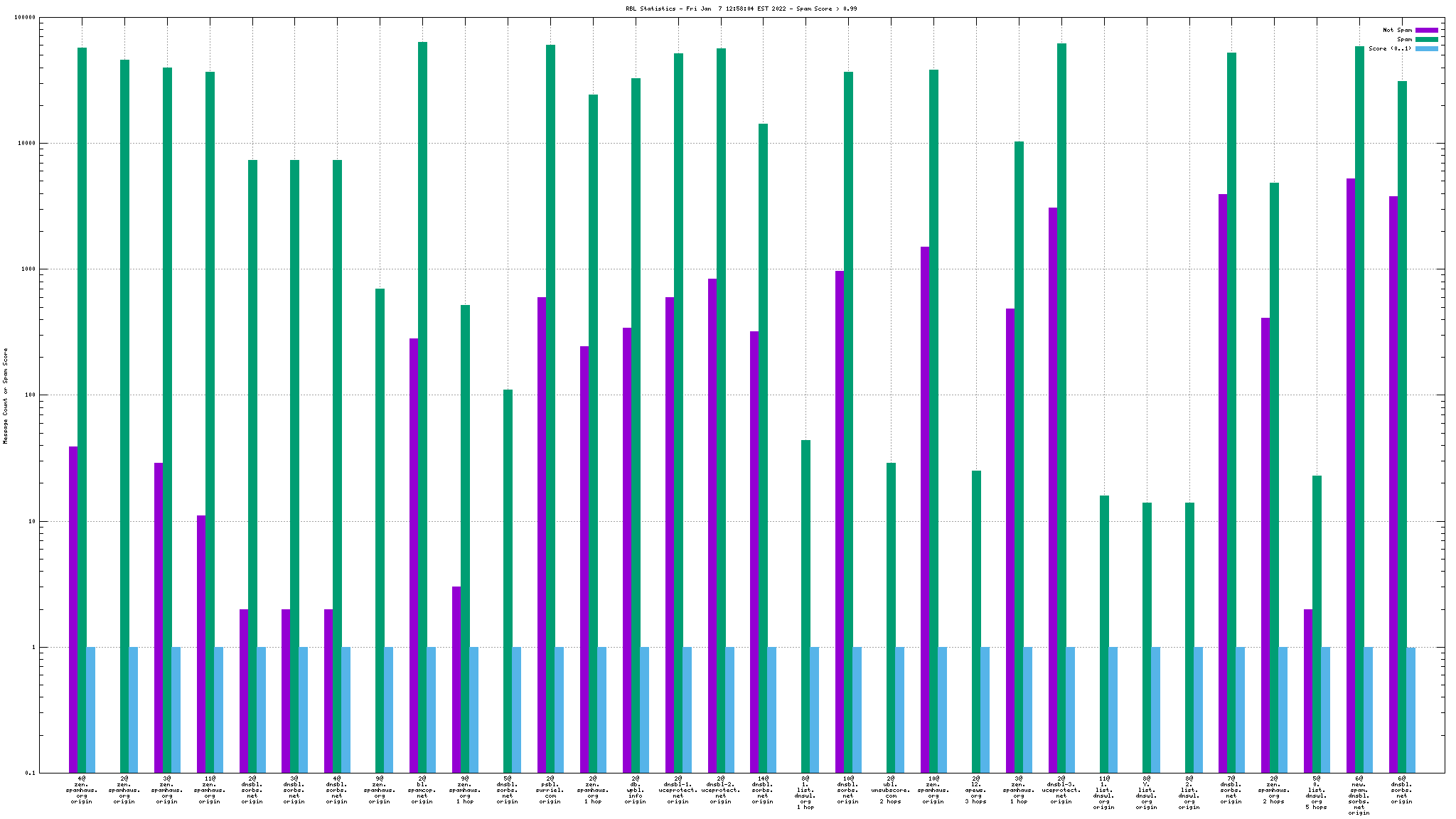This screenshot has width=1456, height=819.
Task: Click the x-axis label '2@ ubl.unsubscore.com 2 hops'
Action: (890, 790)
